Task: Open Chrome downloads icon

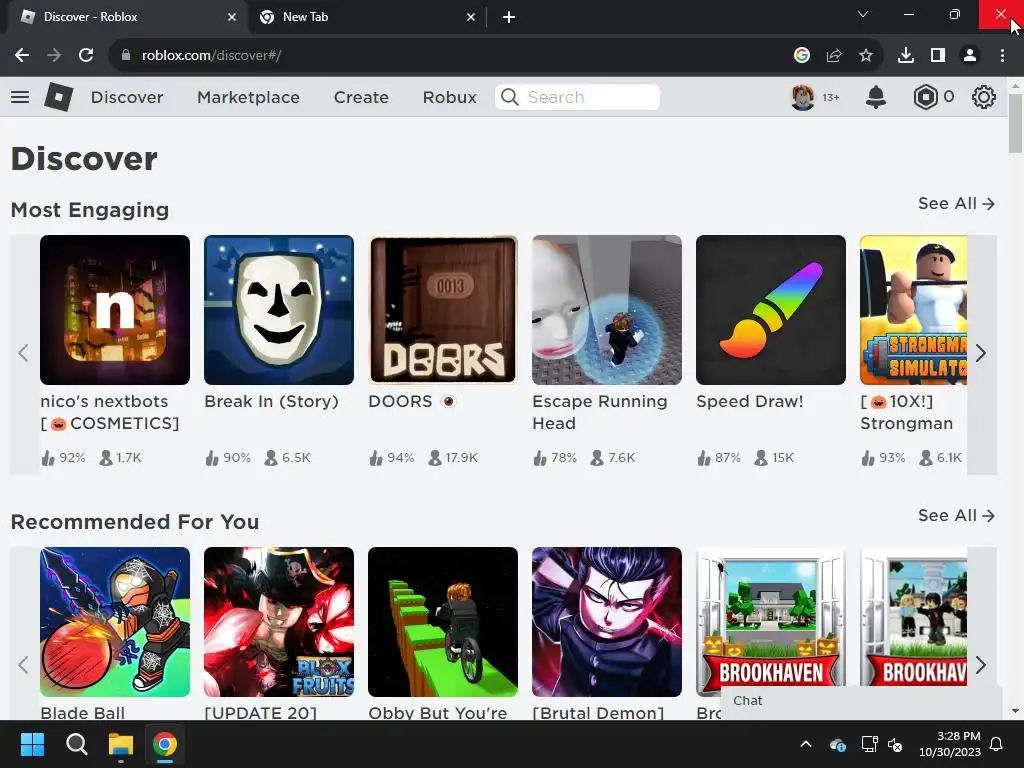Action: [906, 56]
